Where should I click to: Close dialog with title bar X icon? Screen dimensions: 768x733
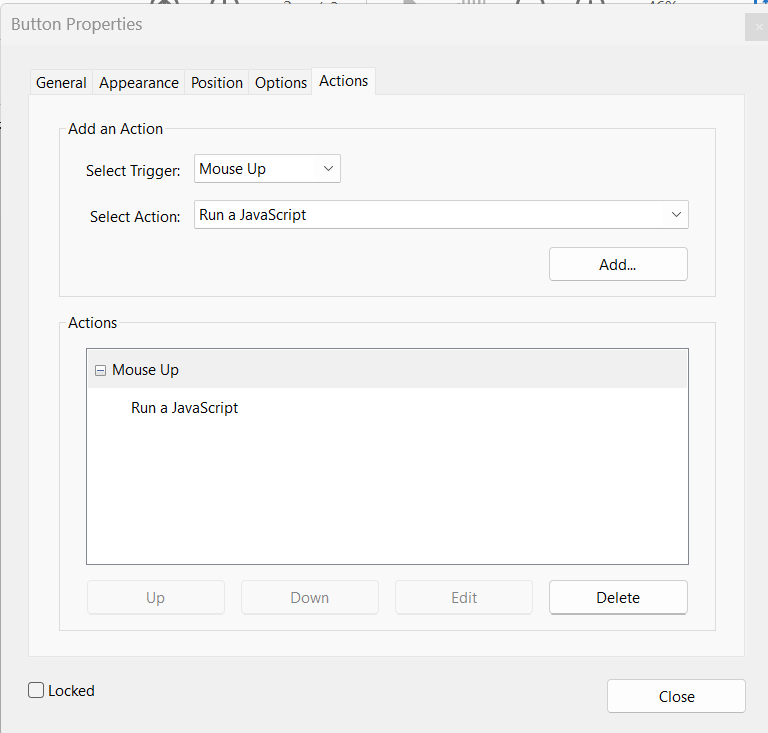[759, 27]
